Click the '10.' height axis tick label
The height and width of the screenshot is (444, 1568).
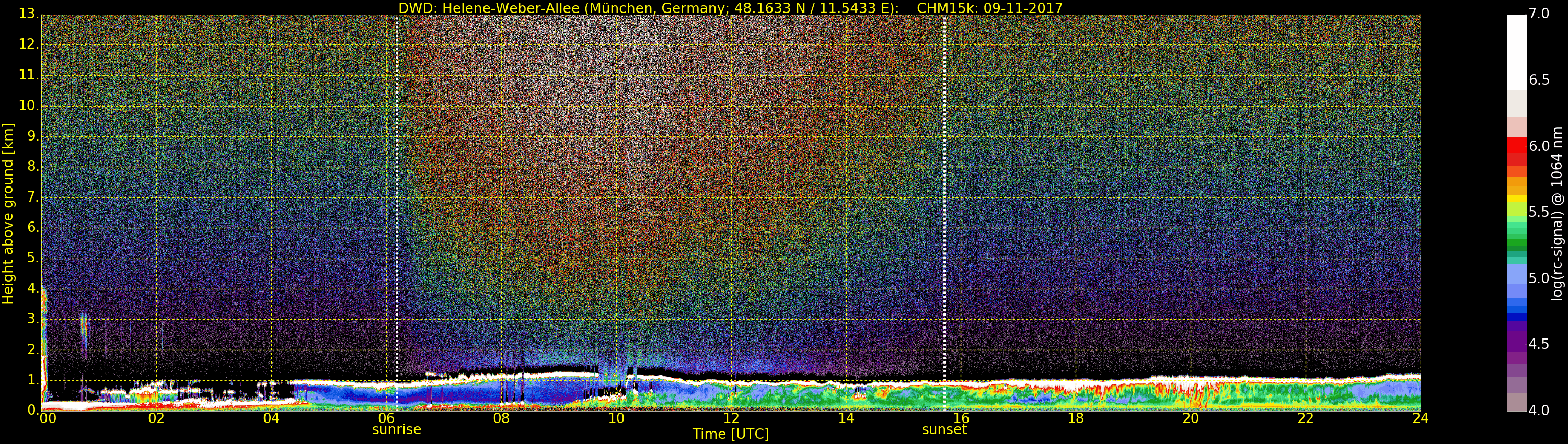[x=29, y=106]
